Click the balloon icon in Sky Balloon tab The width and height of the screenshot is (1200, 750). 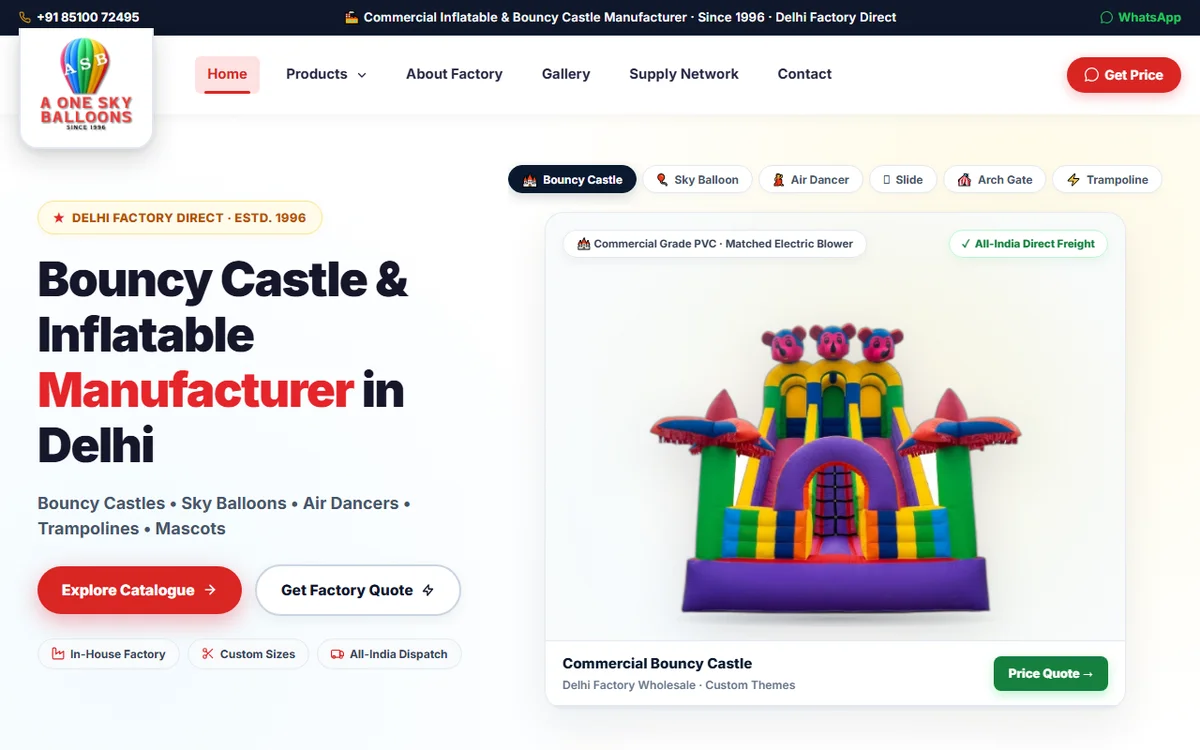tap(662, 180)
